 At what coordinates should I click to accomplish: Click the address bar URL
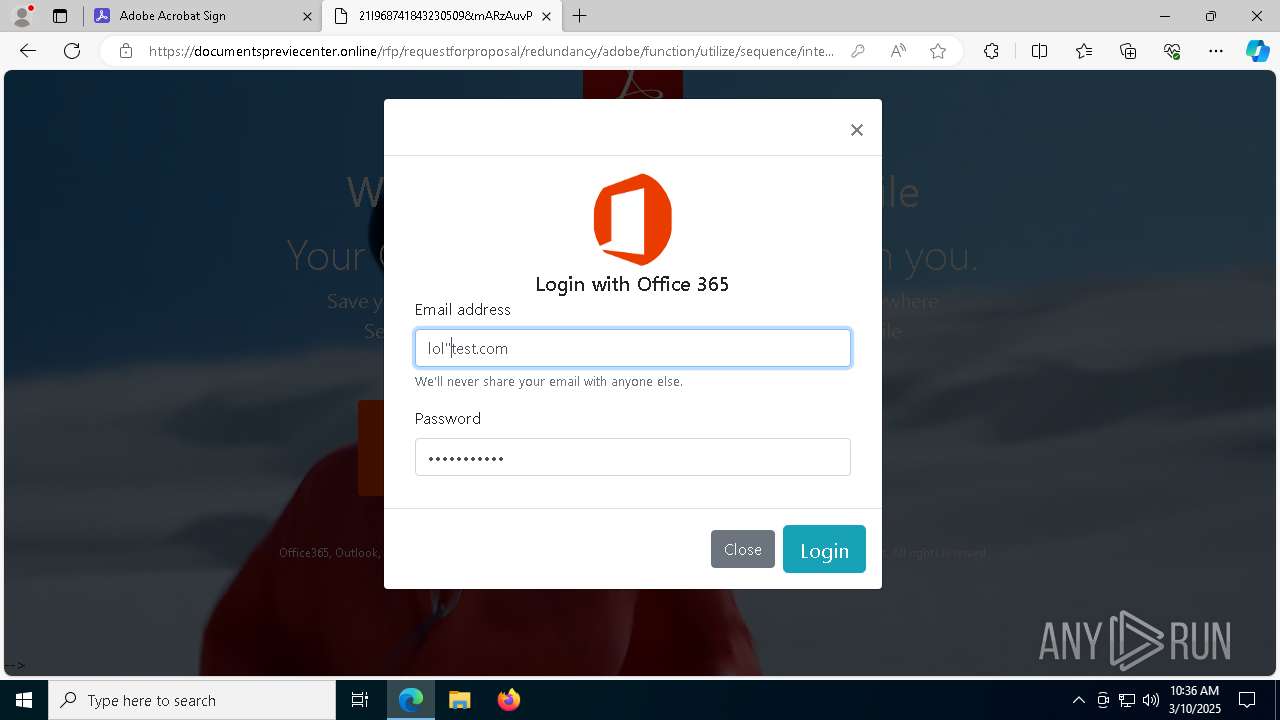491,51
